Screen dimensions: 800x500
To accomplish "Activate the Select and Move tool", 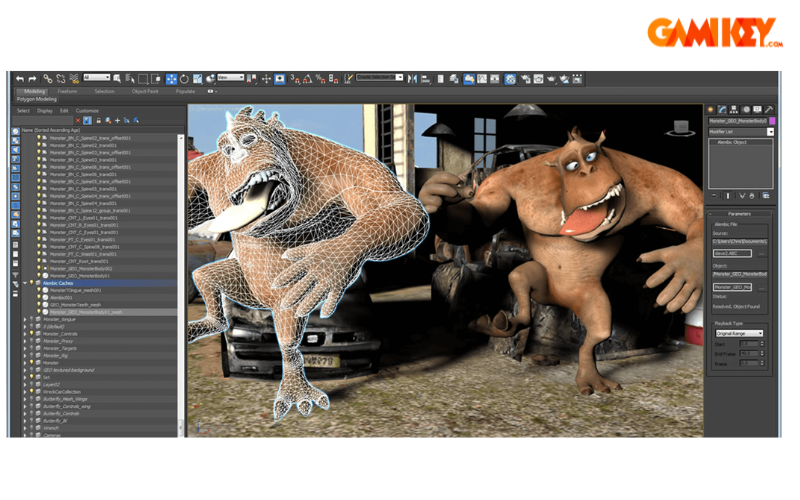I will 171,79.
